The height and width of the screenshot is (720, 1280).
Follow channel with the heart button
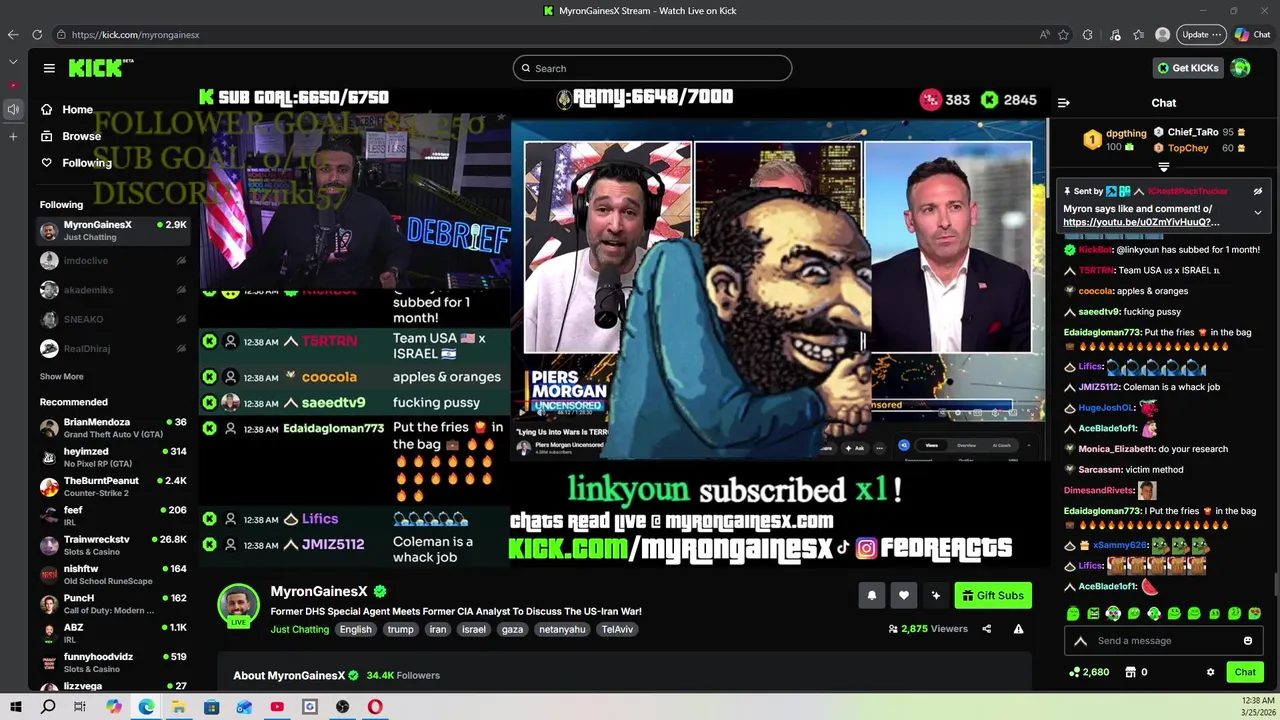click(903, 595)
